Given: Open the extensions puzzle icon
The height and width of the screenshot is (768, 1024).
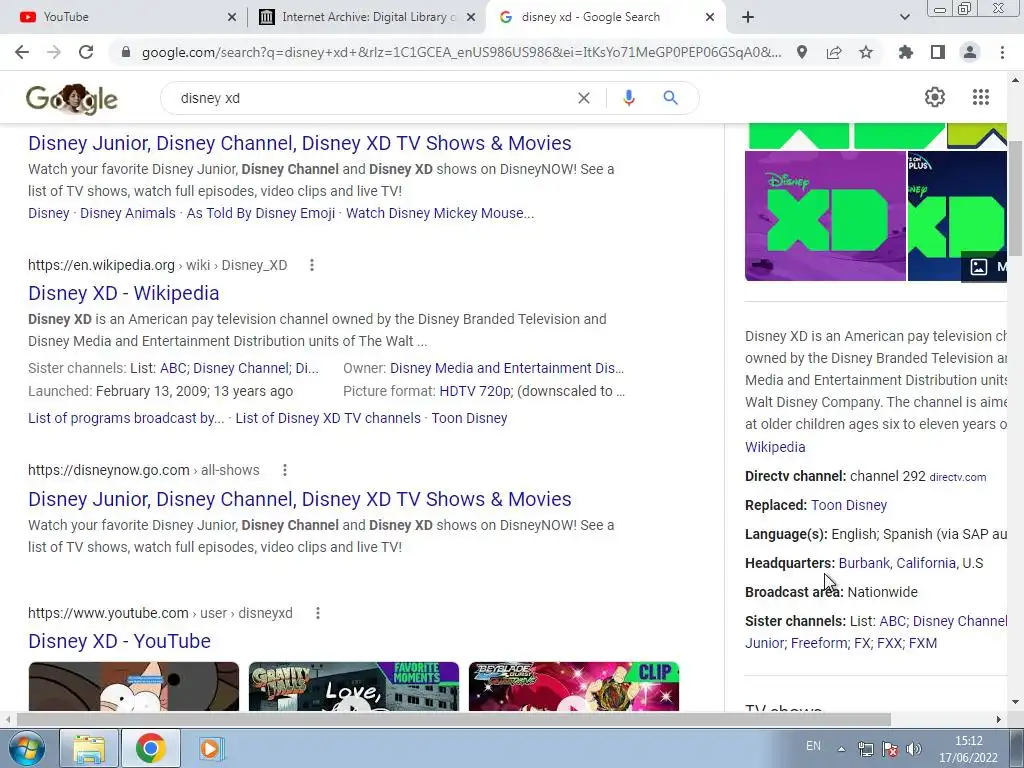Looking at the screenshot, I should [x=906, y=52].
